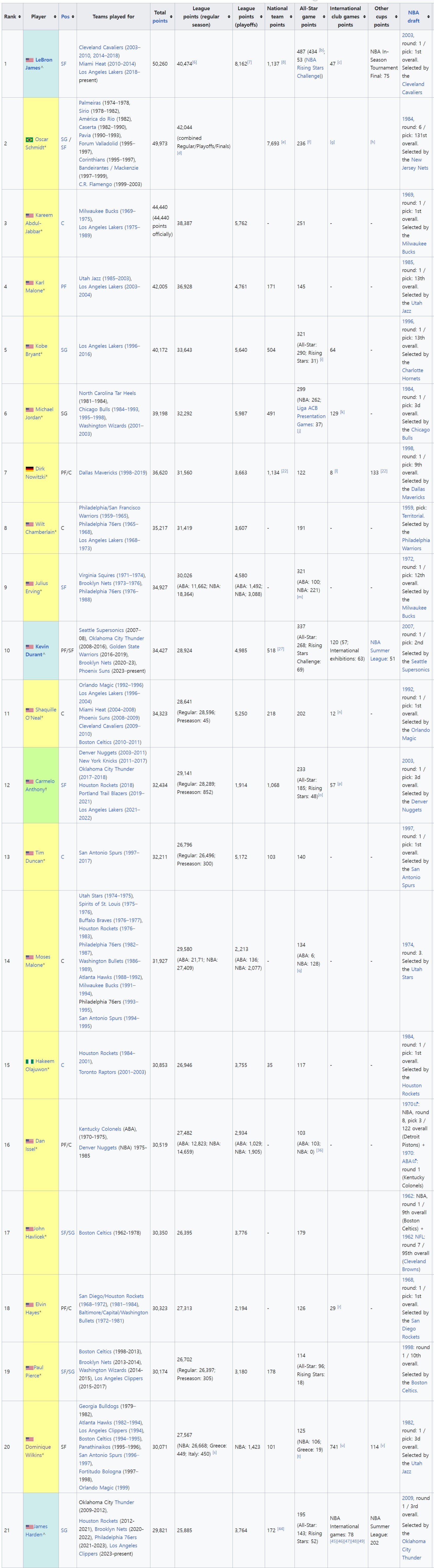
Task: Open the LeBron James player link
Action: click(39, 64)
